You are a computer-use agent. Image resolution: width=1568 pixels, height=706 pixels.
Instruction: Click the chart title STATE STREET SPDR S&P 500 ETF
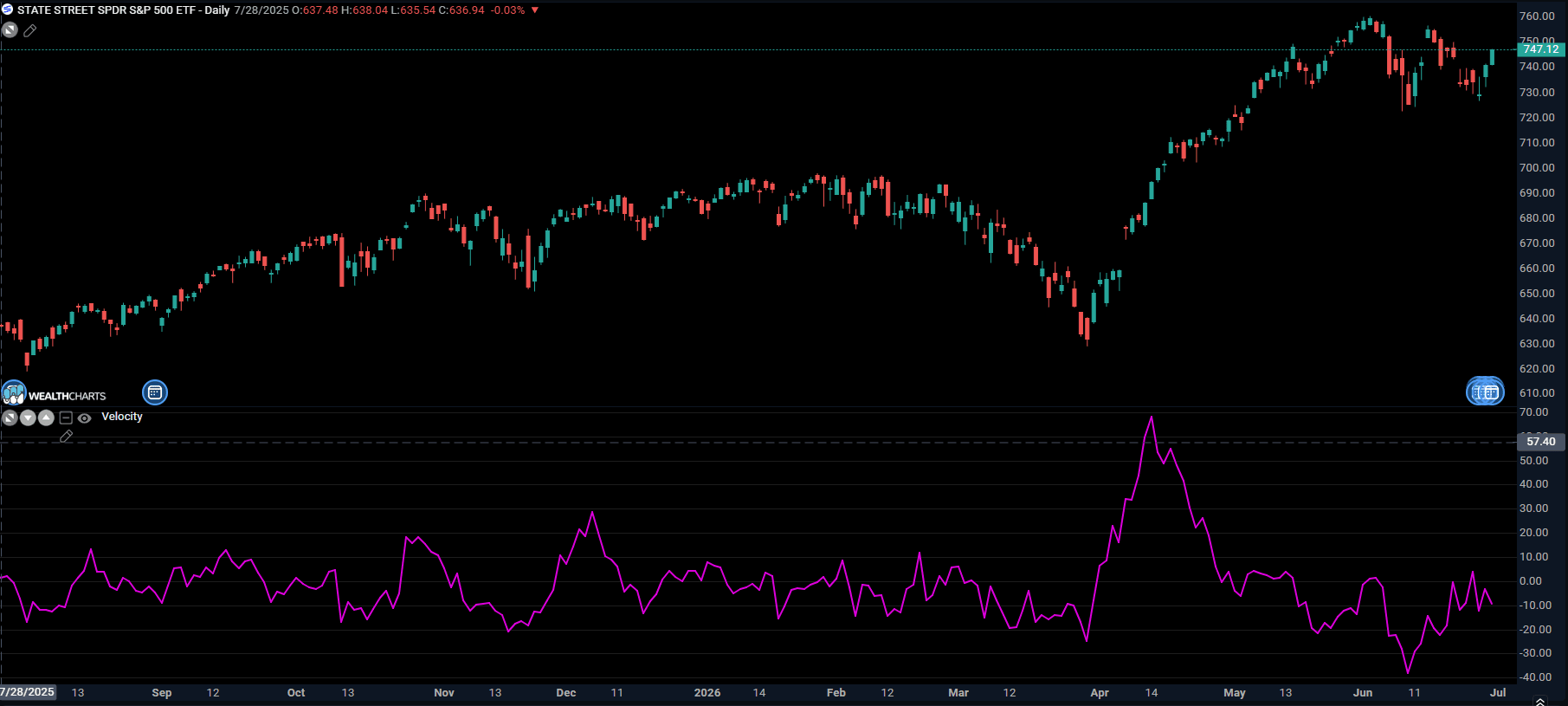click(106, 10)
